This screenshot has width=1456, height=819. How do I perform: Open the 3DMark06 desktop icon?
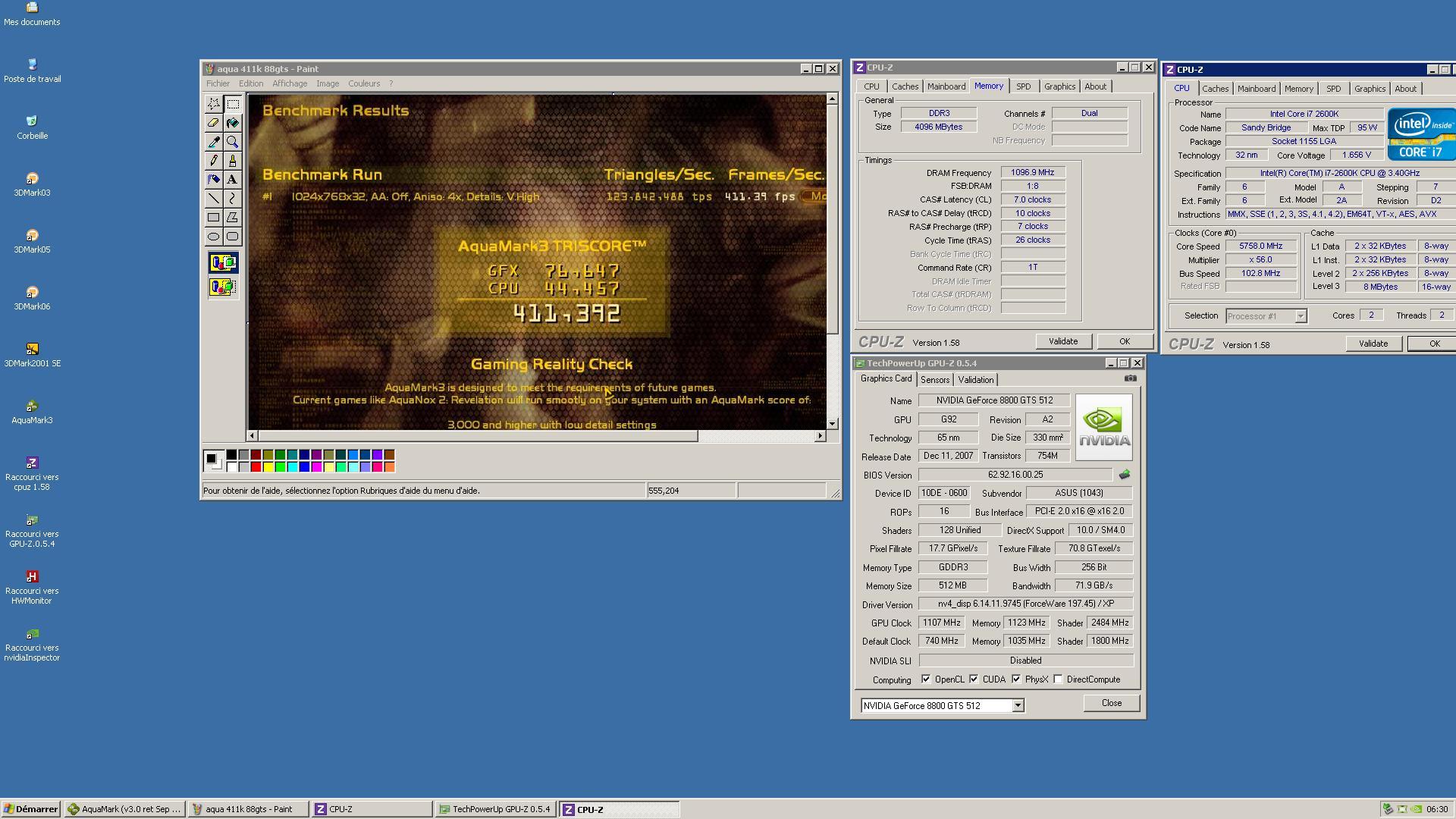tap(32, 298)
